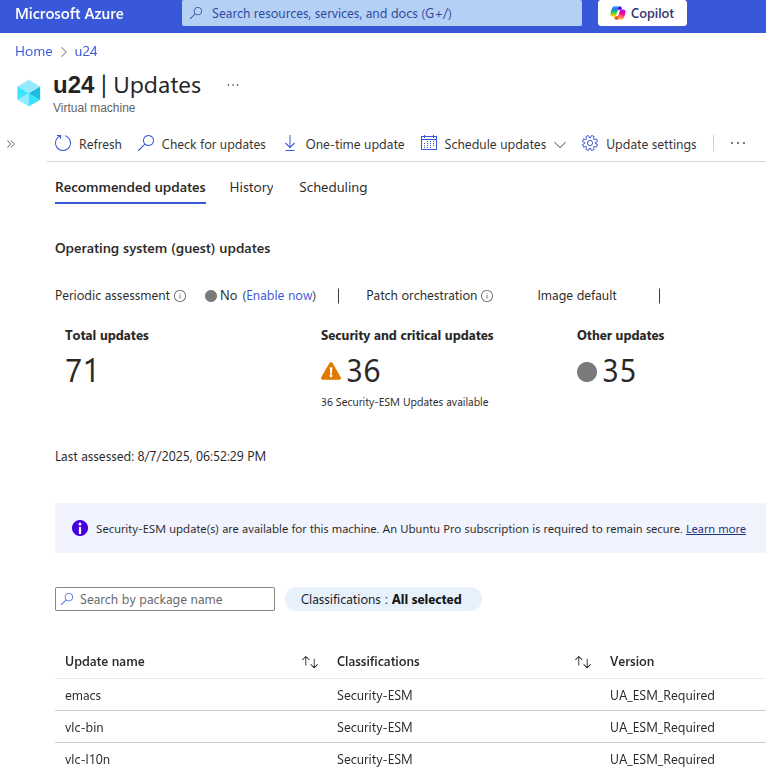Sort by Update name column arrows
The height and width of the screenshot is (770, 766).
tap(310, 662)
